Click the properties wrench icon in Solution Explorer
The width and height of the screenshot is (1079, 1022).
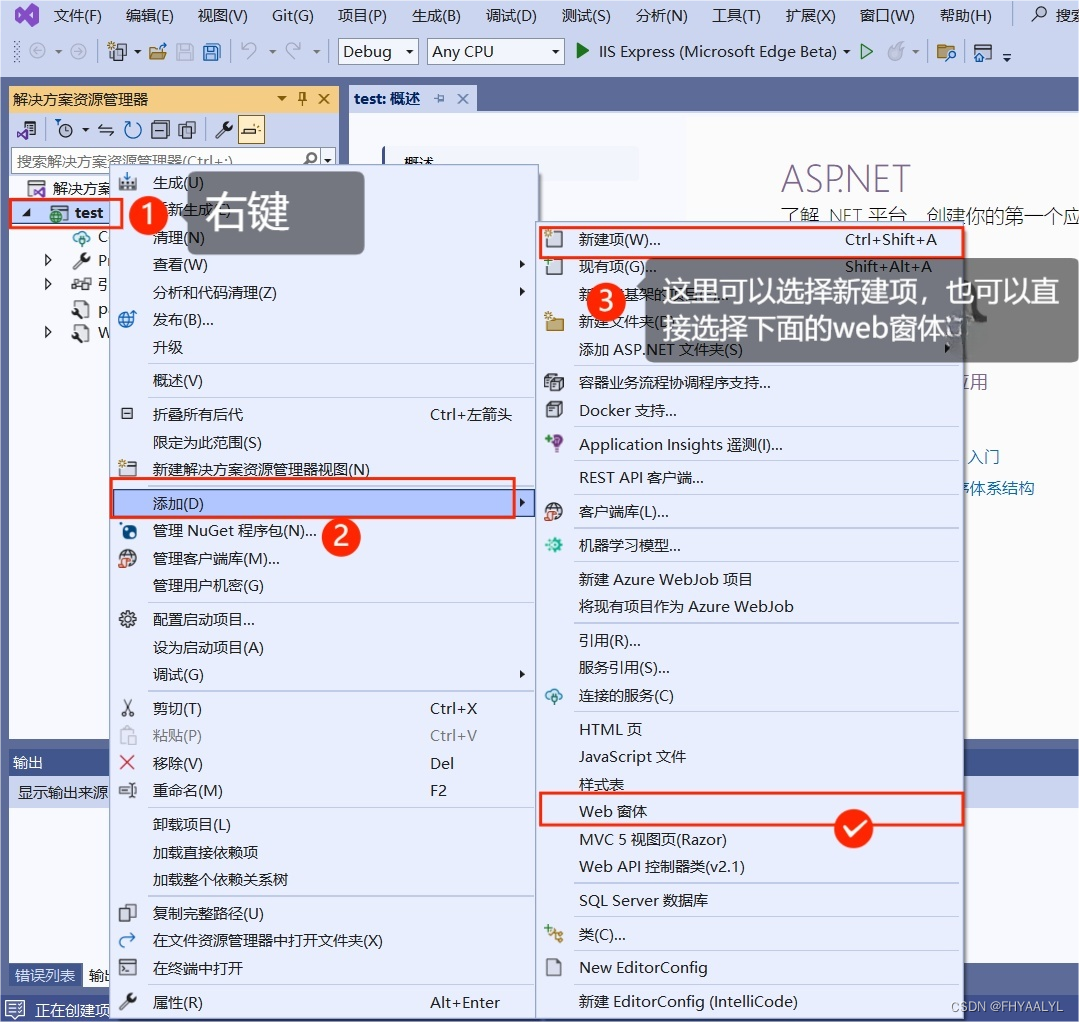tap(224, 129)
